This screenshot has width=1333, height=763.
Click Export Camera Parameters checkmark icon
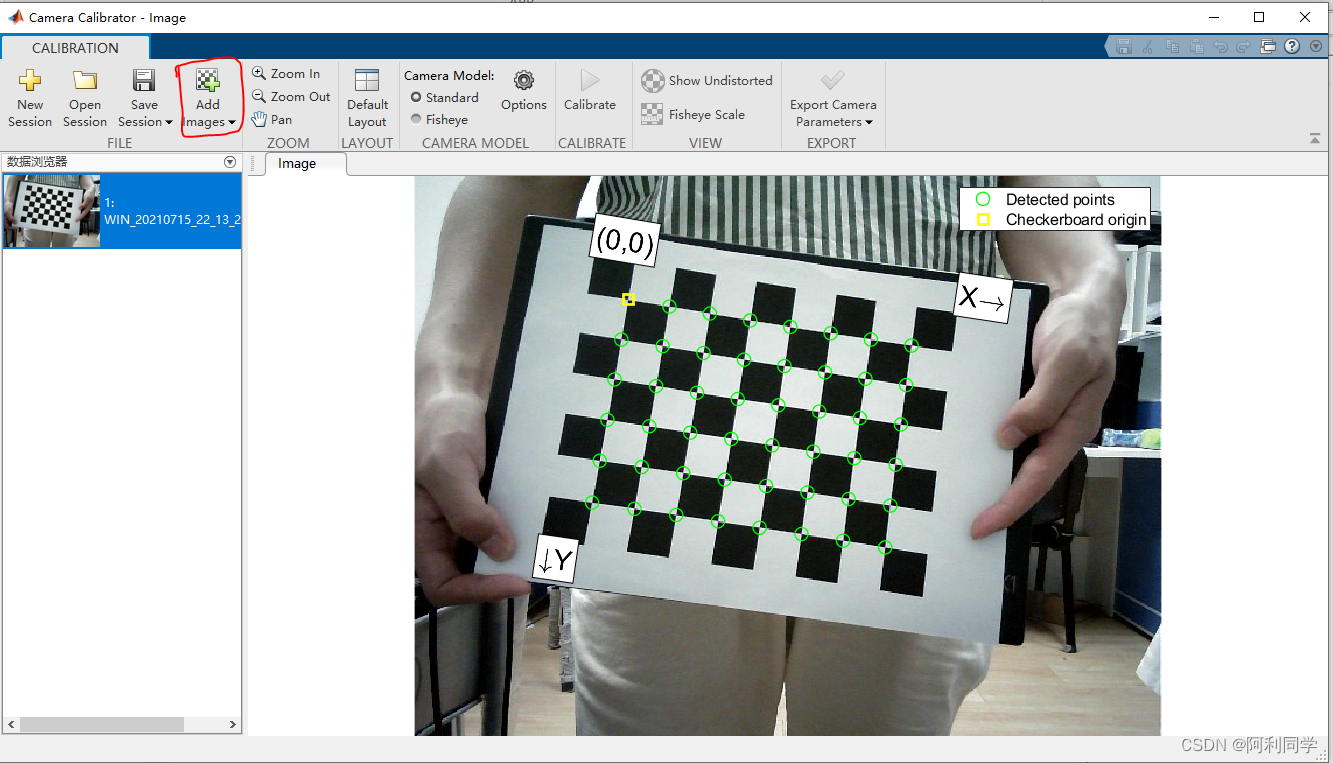click(x=832, y=80)
